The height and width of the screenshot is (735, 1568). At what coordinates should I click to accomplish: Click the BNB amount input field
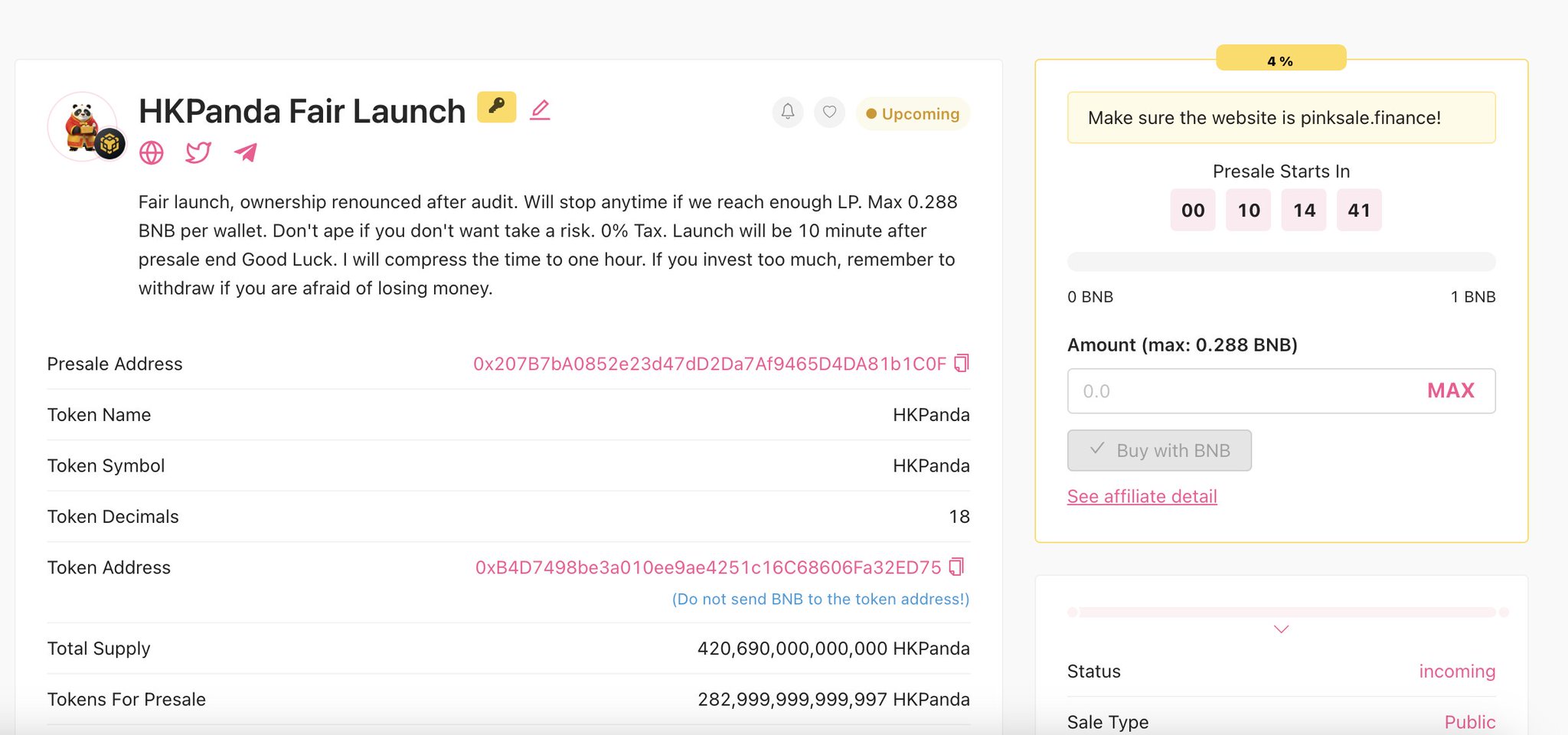tap(1281, 391)
